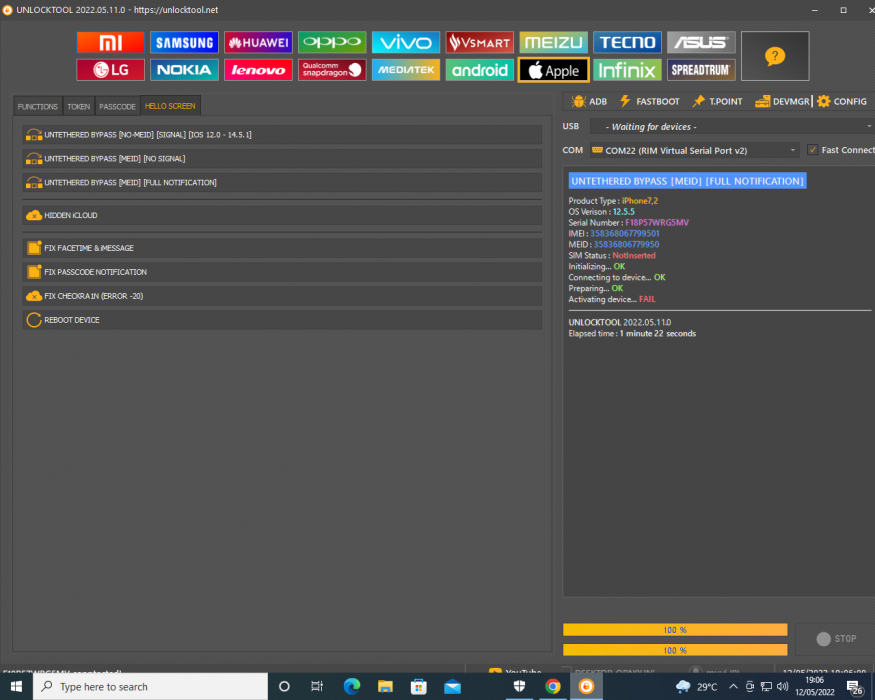The width and height of the screenshot is (875, 700).
Task: Open the T.Point tool
Action: tap(717, 102)
